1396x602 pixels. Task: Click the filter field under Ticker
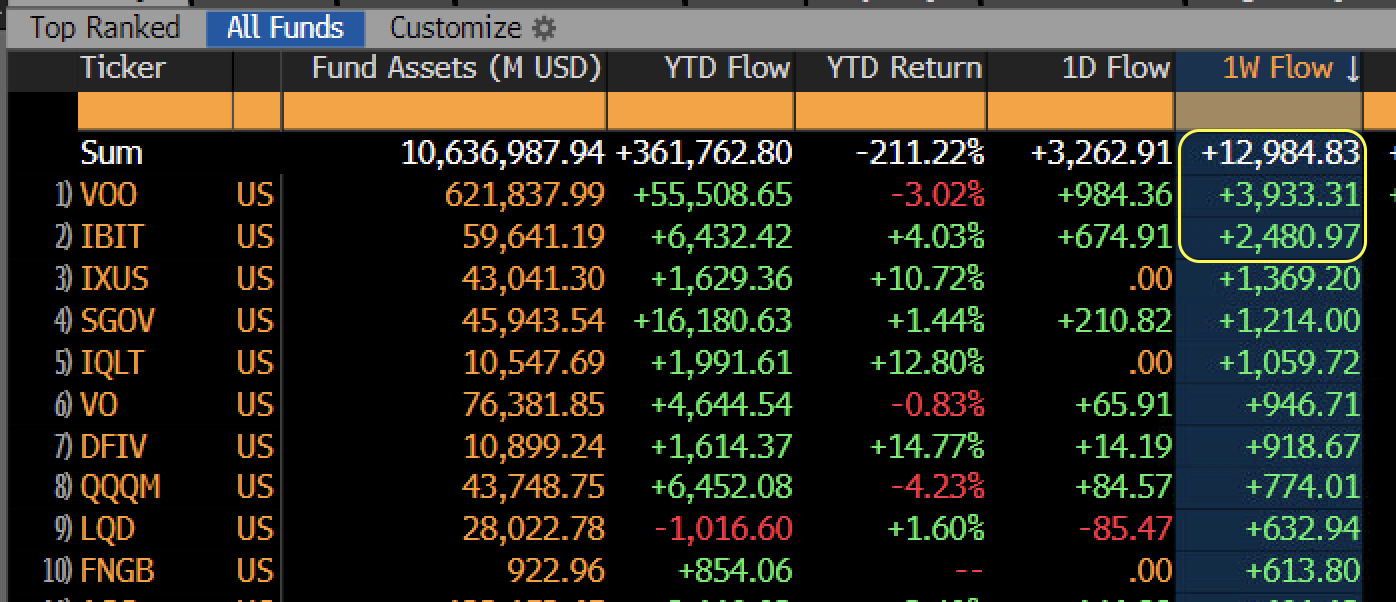click(154, 110)
